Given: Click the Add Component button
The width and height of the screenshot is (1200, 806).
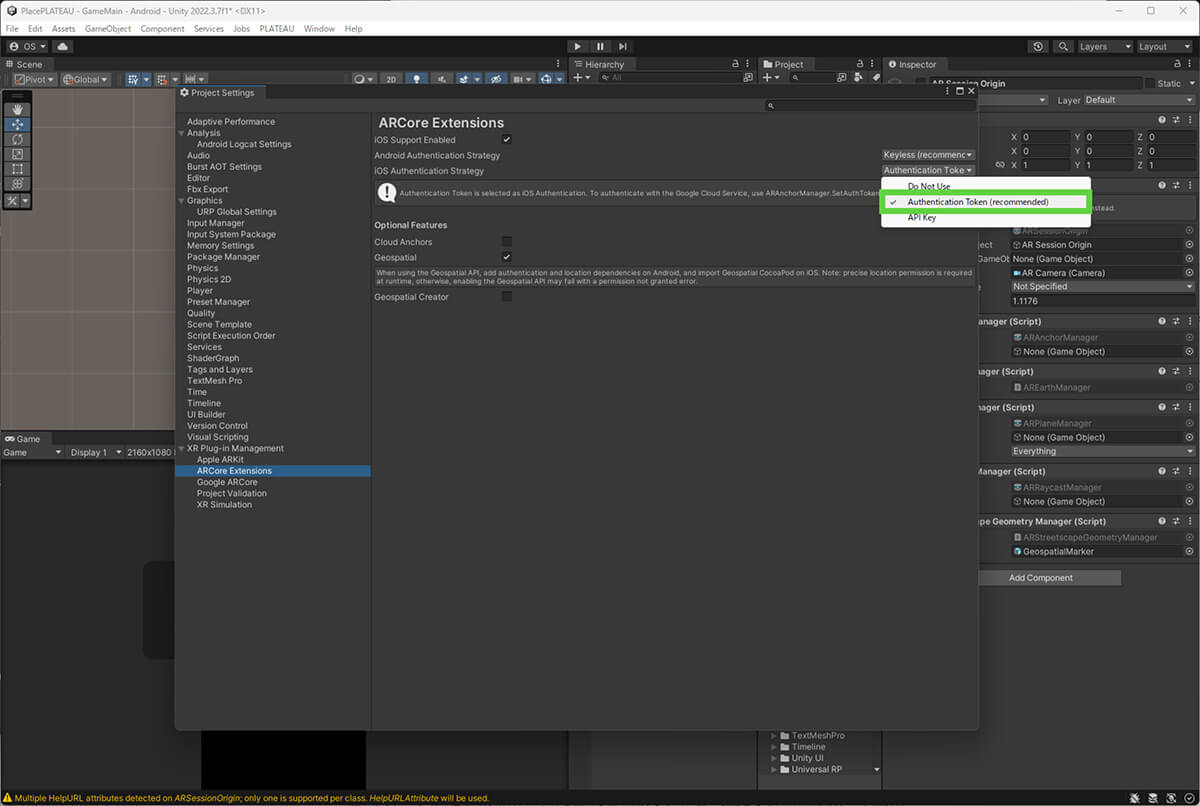Looking at the screenshot, I should pos(1040,578).
